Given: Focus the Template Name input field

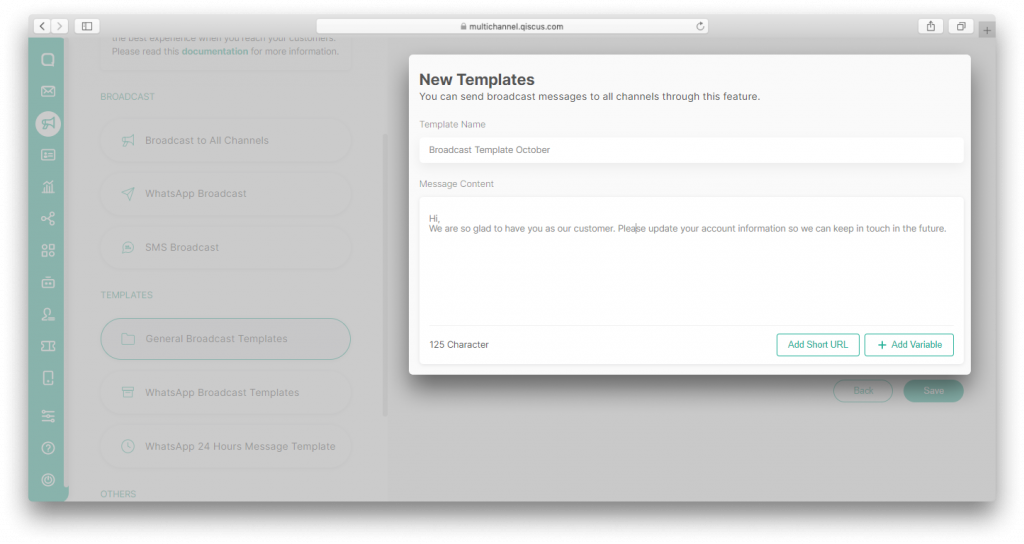Looking at the screenshot, I should (x=691, y=150).
